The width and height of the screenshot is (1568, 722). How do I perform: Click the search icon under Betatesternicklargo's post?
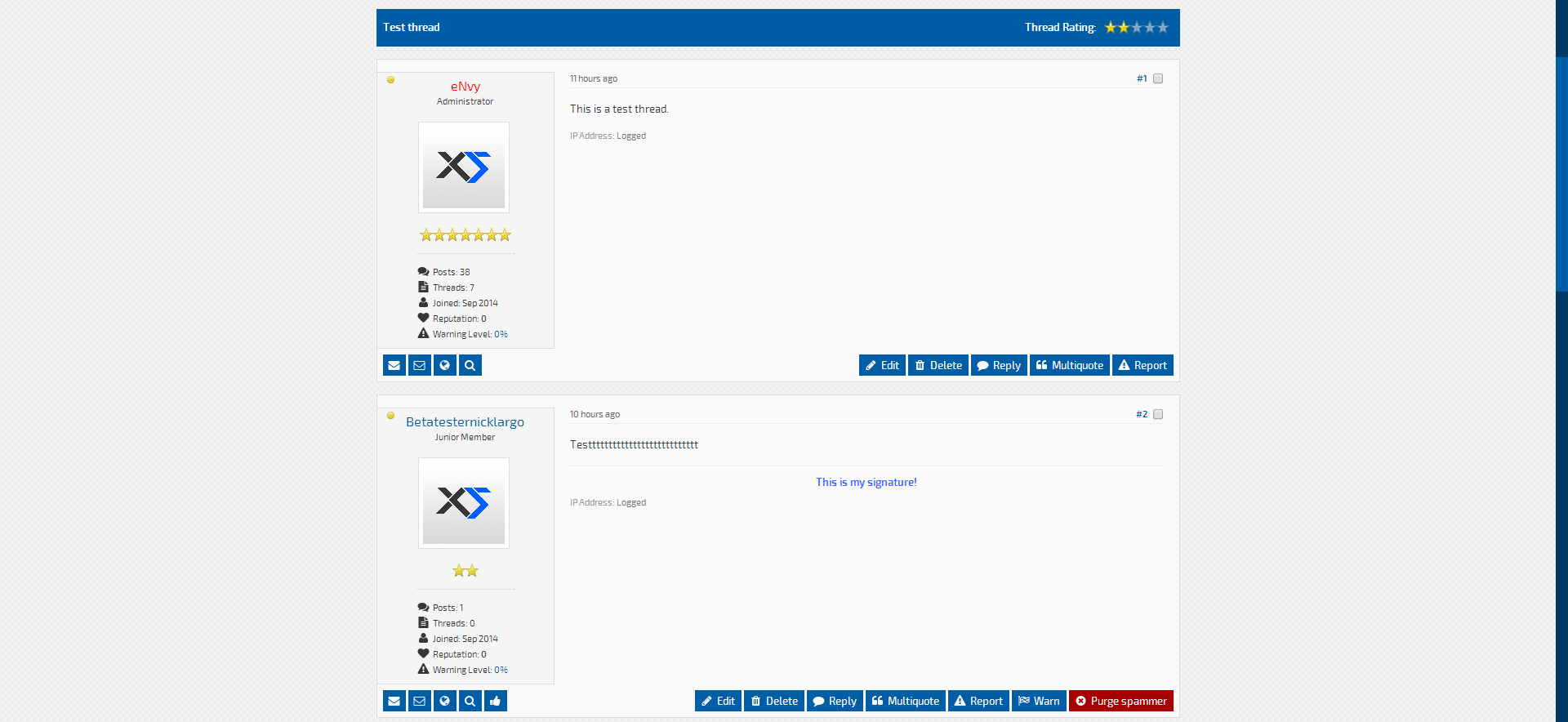coord(470,701)
